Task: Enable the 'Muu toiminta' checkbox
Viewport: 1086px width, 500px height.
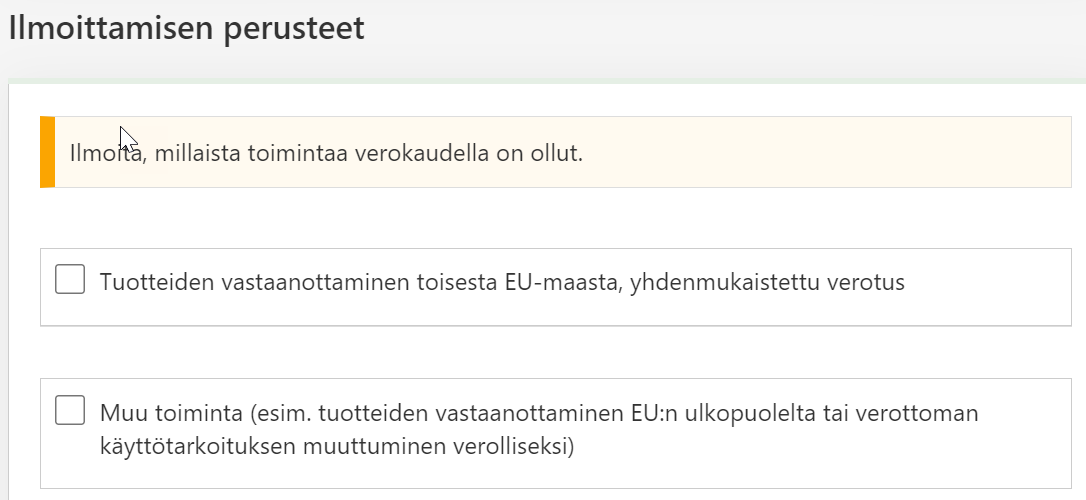Action: 70,410
